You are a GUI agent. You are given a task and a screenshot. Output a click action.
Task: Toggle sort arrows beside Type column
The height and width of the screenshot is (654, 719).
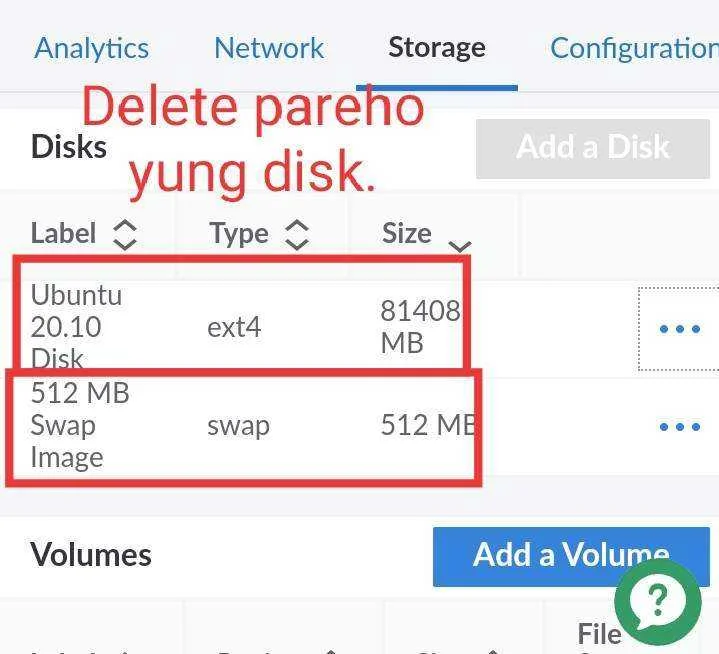(x=297, y=234)
